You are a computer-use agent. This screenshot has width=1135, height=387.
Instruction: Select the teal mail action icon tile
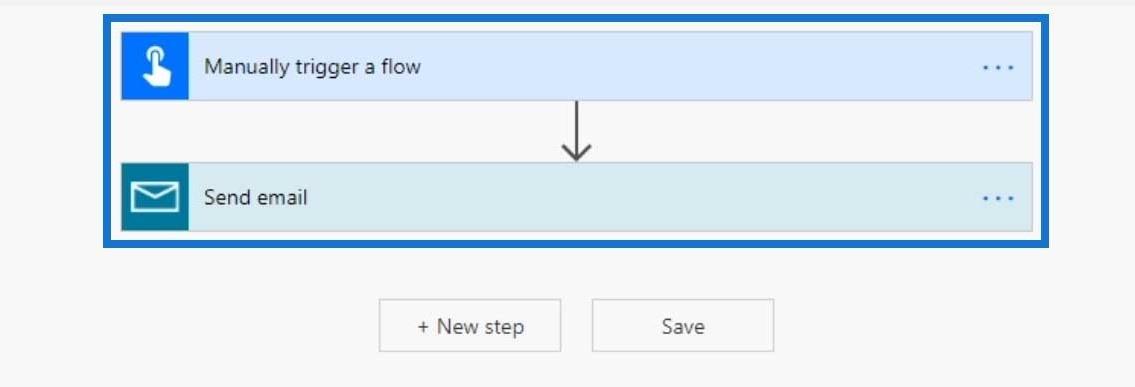pyautogui.click(x=155, y=197)
